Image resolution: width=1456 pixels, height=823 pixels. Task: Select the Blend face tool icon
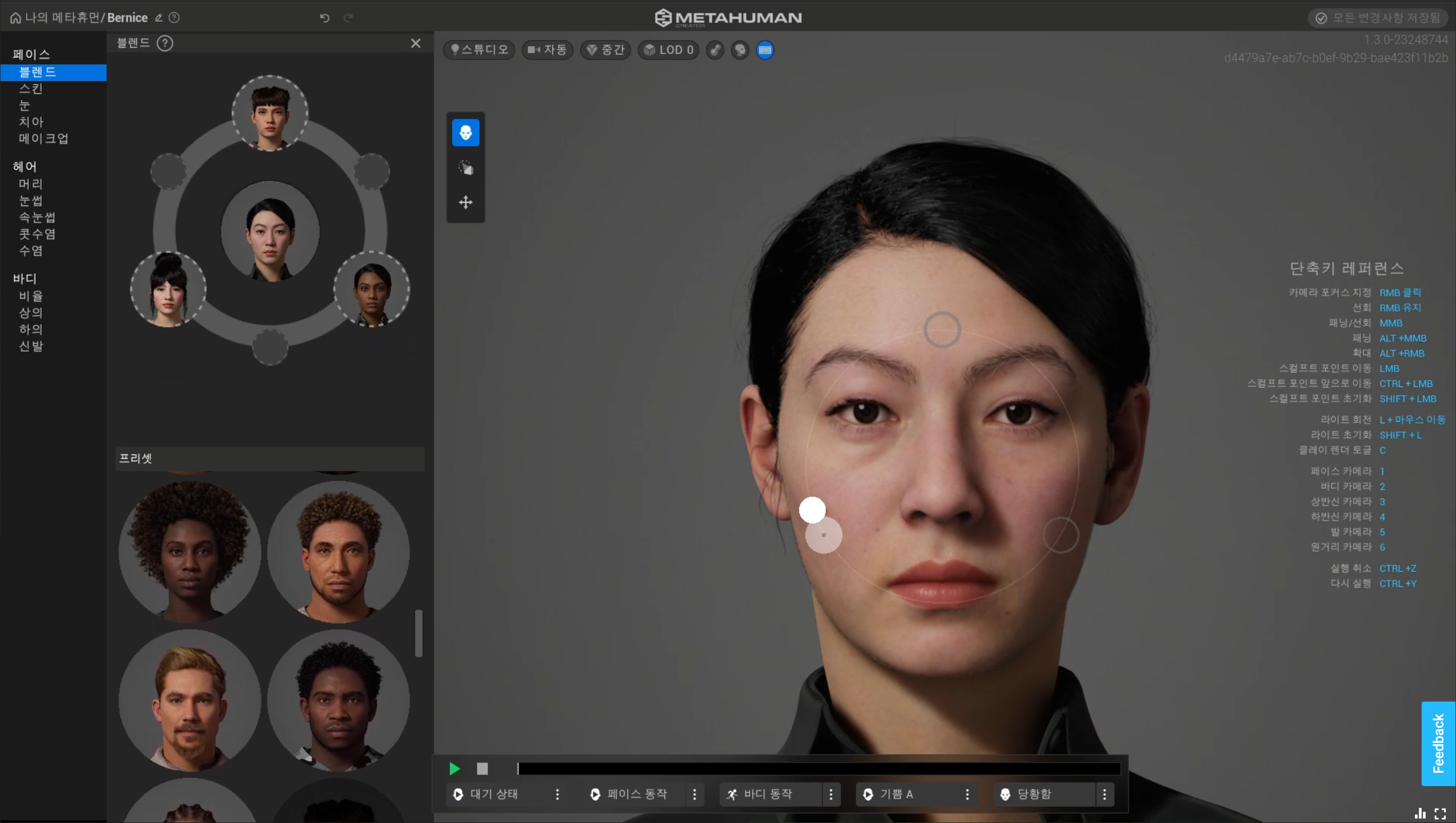(x=466, y=132)
